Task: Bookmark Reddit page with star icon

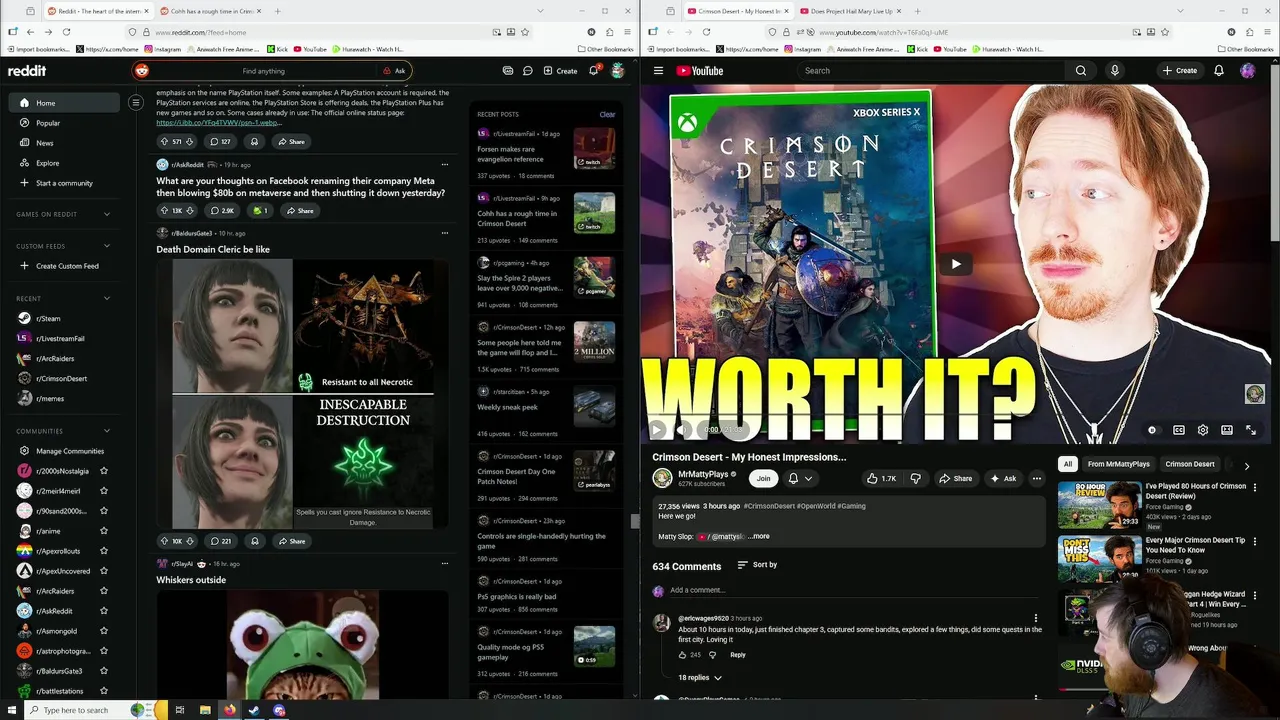Action: point(525,32)
